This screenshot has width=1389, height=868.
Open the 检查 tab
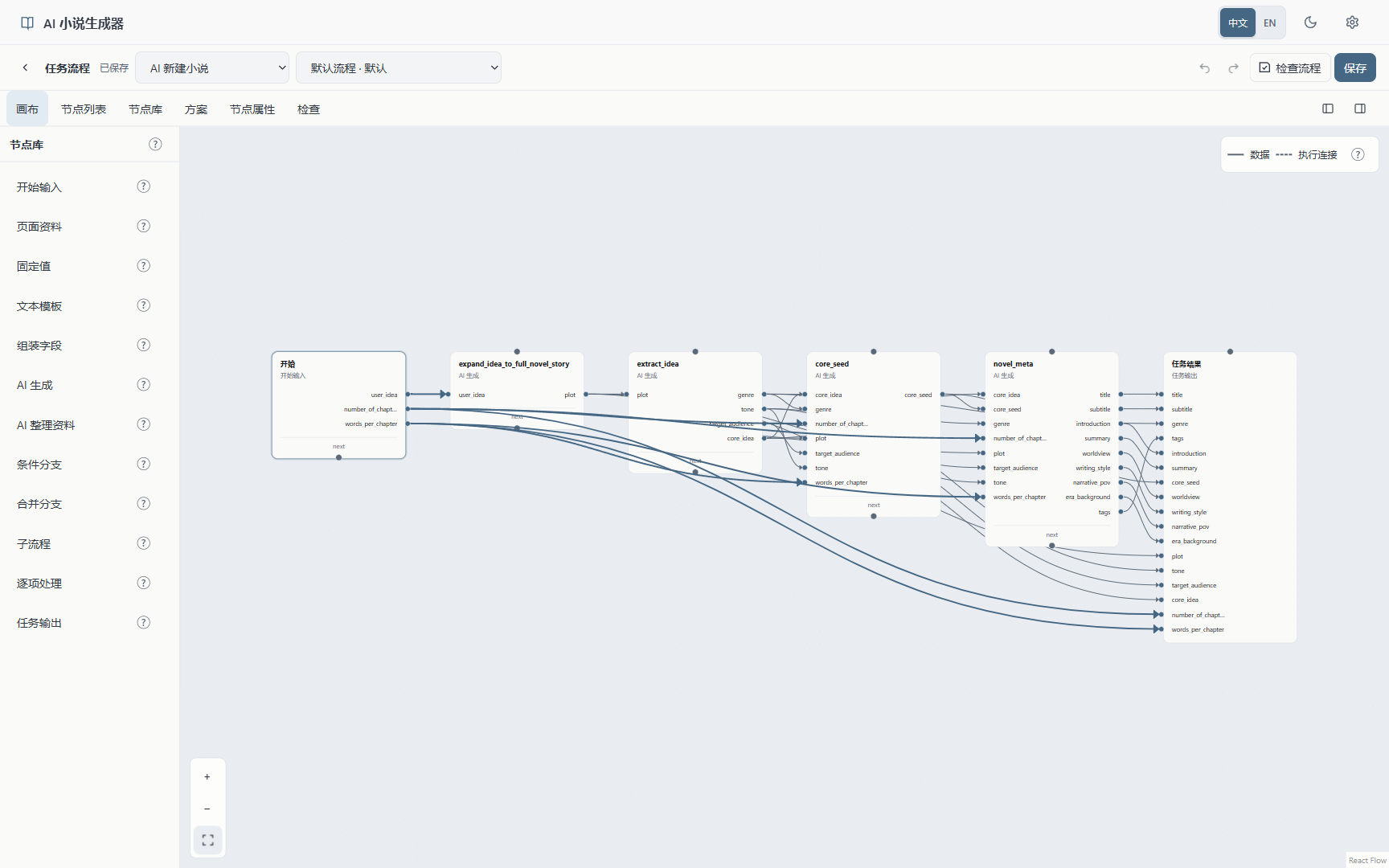coord(309,109)
